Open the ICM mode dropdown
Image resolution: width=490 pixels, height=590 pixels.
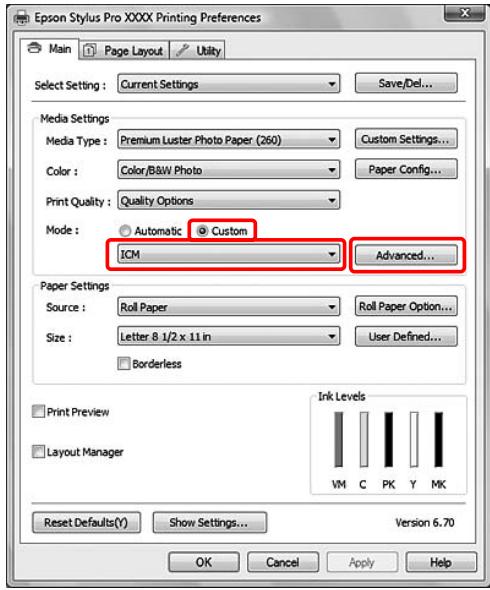(228, 255)
